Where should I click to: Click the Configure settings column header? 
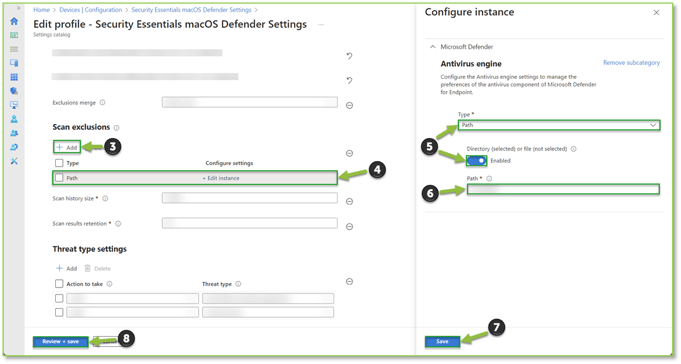(229, 163)
